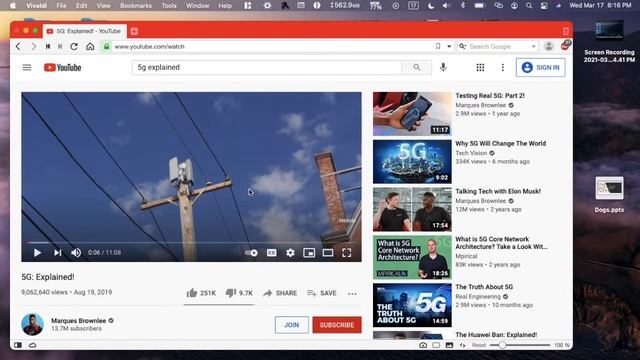
Task: Open the File menu
Action: [x=61, y=6]
